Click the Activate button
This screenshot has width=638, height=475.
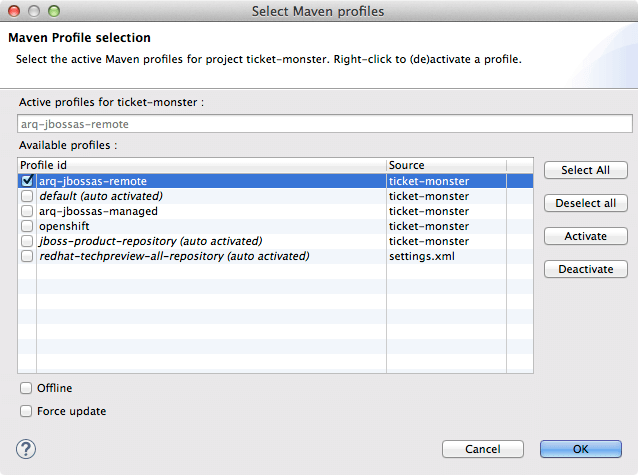tap(585, 236)
